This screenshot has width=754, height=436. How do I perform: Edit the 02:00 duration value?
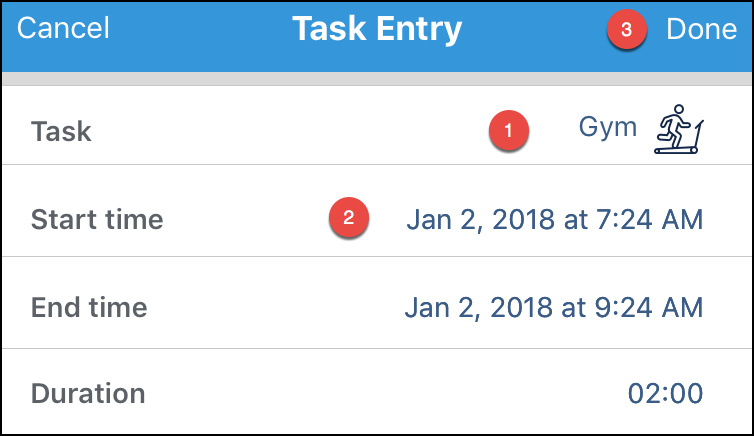coord(666,393)
